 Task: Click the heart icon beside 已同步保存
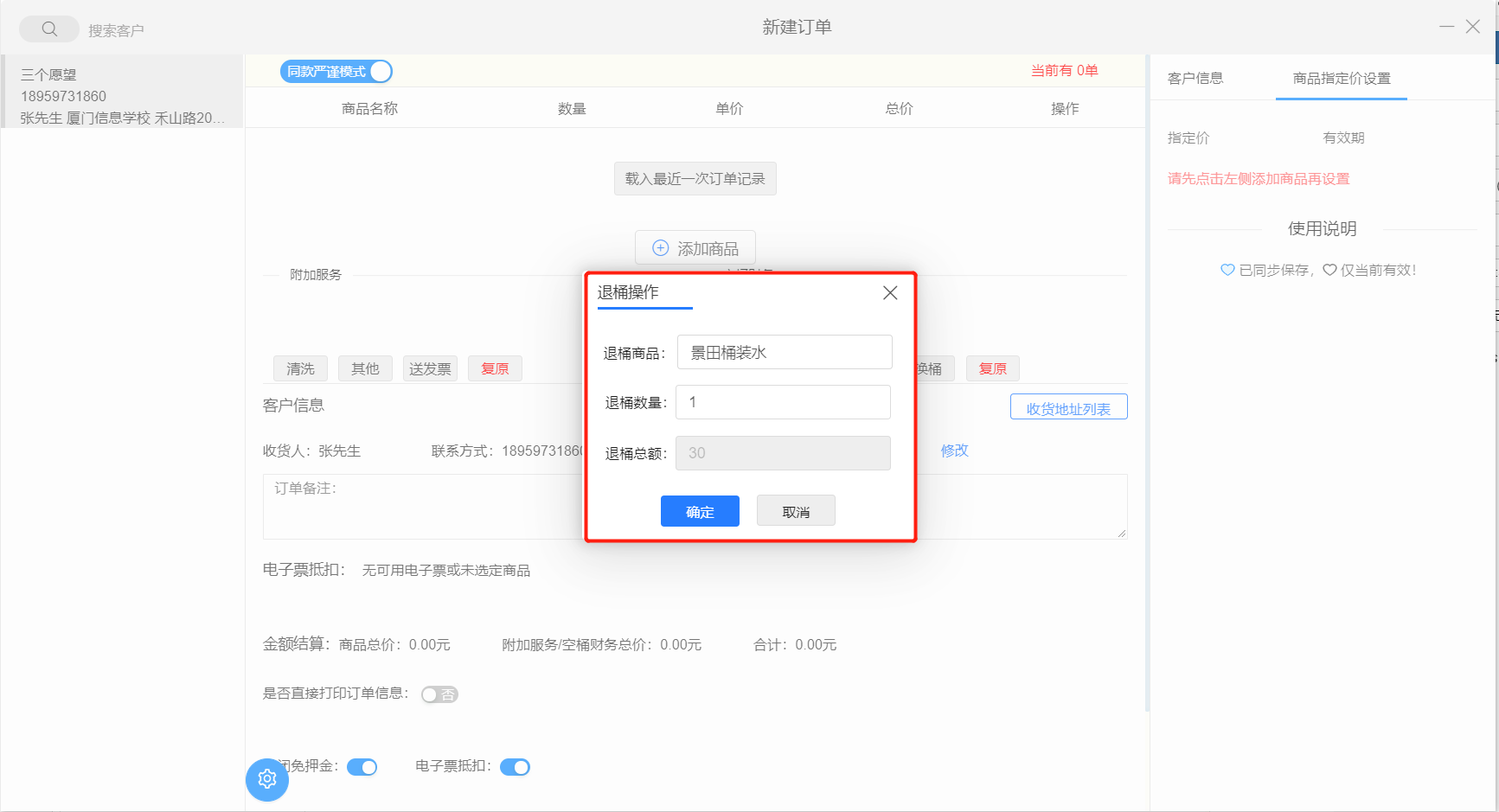click(x=1227, y=270)
